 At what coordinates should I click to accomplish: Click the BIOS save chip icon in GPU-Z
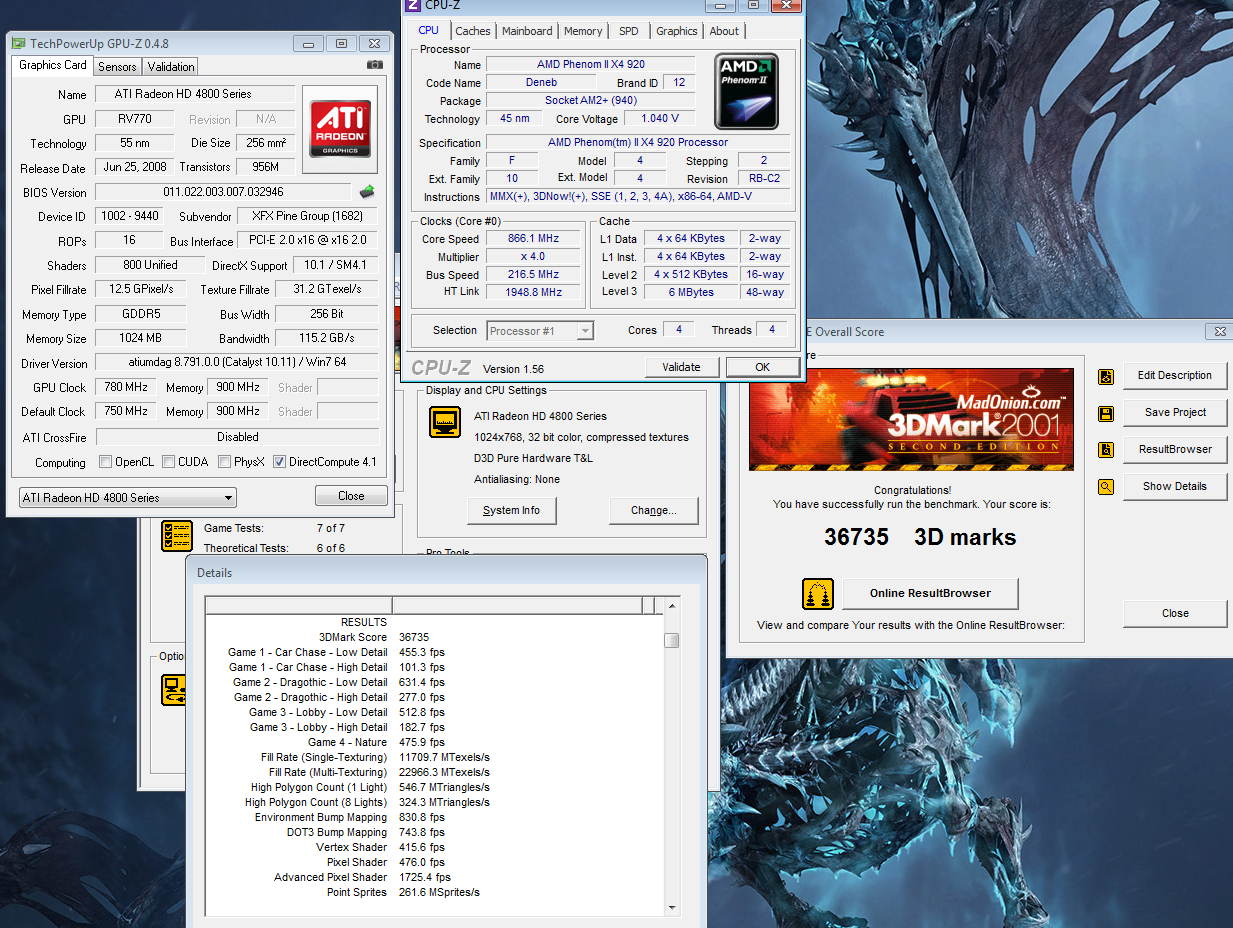click(367, 192)
